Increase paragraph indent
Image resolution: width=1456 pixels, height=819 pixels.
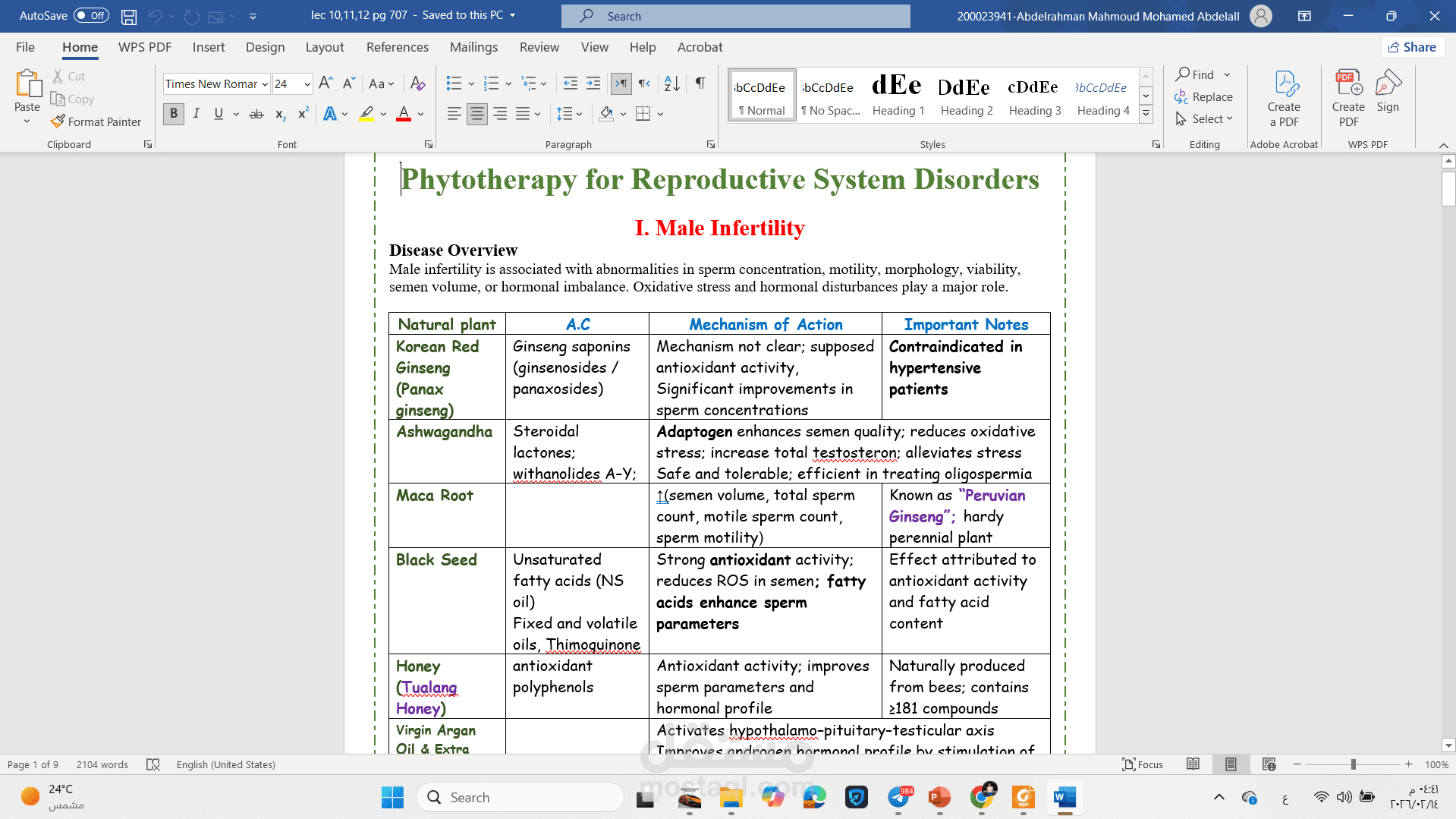click(x=593, y=83)
